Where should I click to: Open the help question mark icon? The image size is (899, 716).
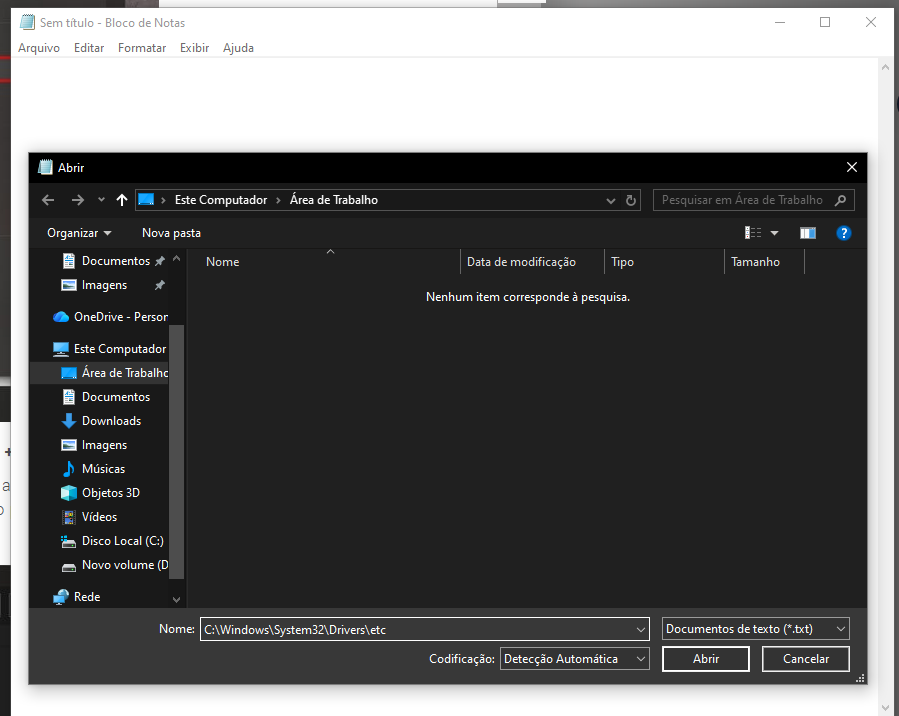point(843,233)
